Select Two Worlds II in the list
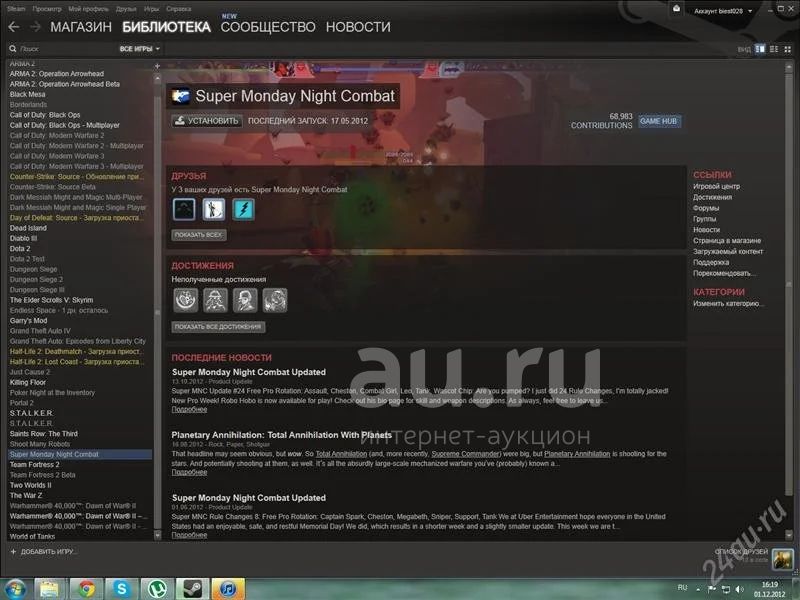This screenshot has height=600, width=800. pos(31,485)
